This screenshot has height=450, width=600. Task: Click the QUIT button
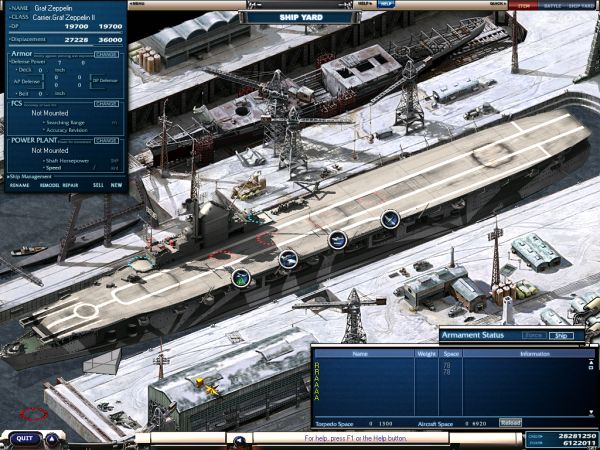24,439
